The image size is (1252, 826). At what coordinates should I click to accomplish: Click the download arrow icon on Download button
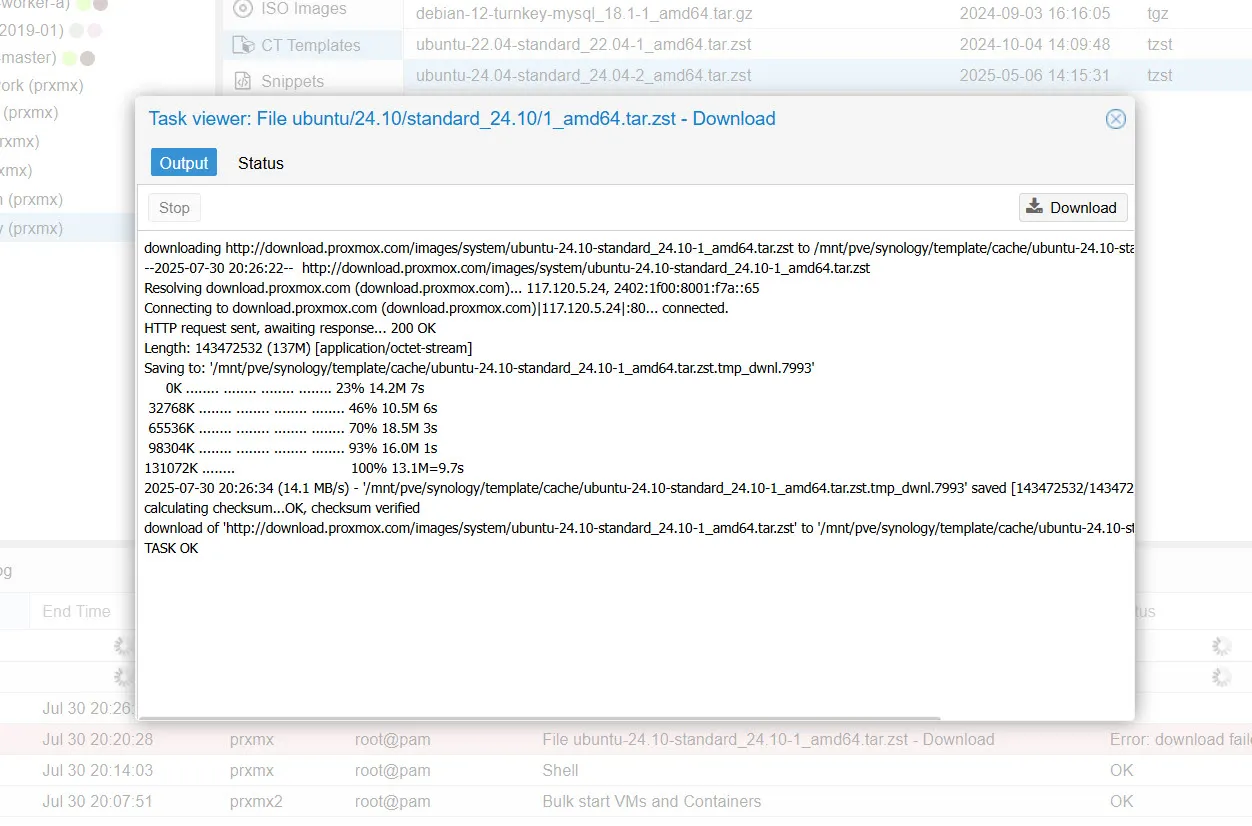coord(1034,207)
